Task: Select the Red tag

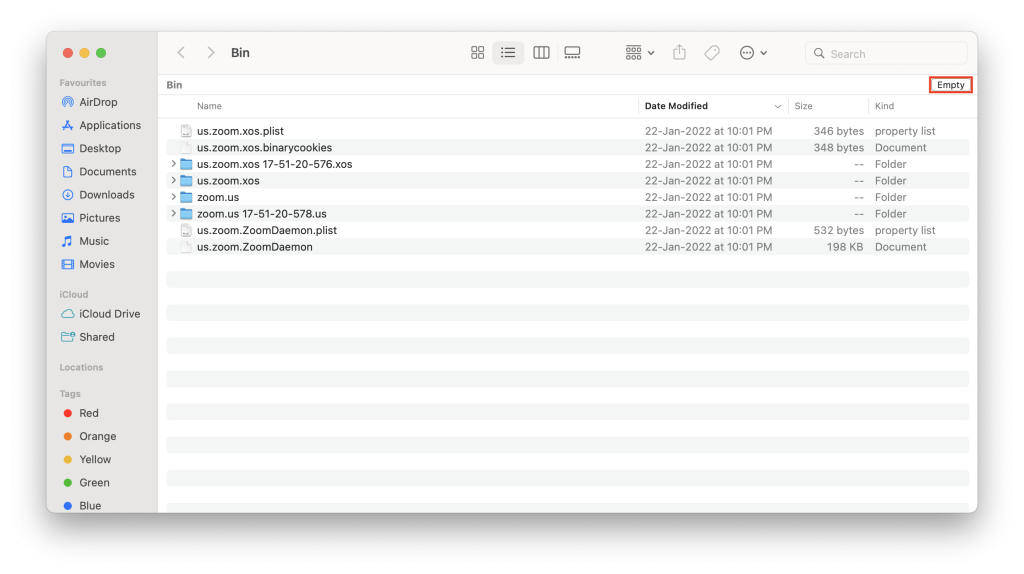Action: 80,413
